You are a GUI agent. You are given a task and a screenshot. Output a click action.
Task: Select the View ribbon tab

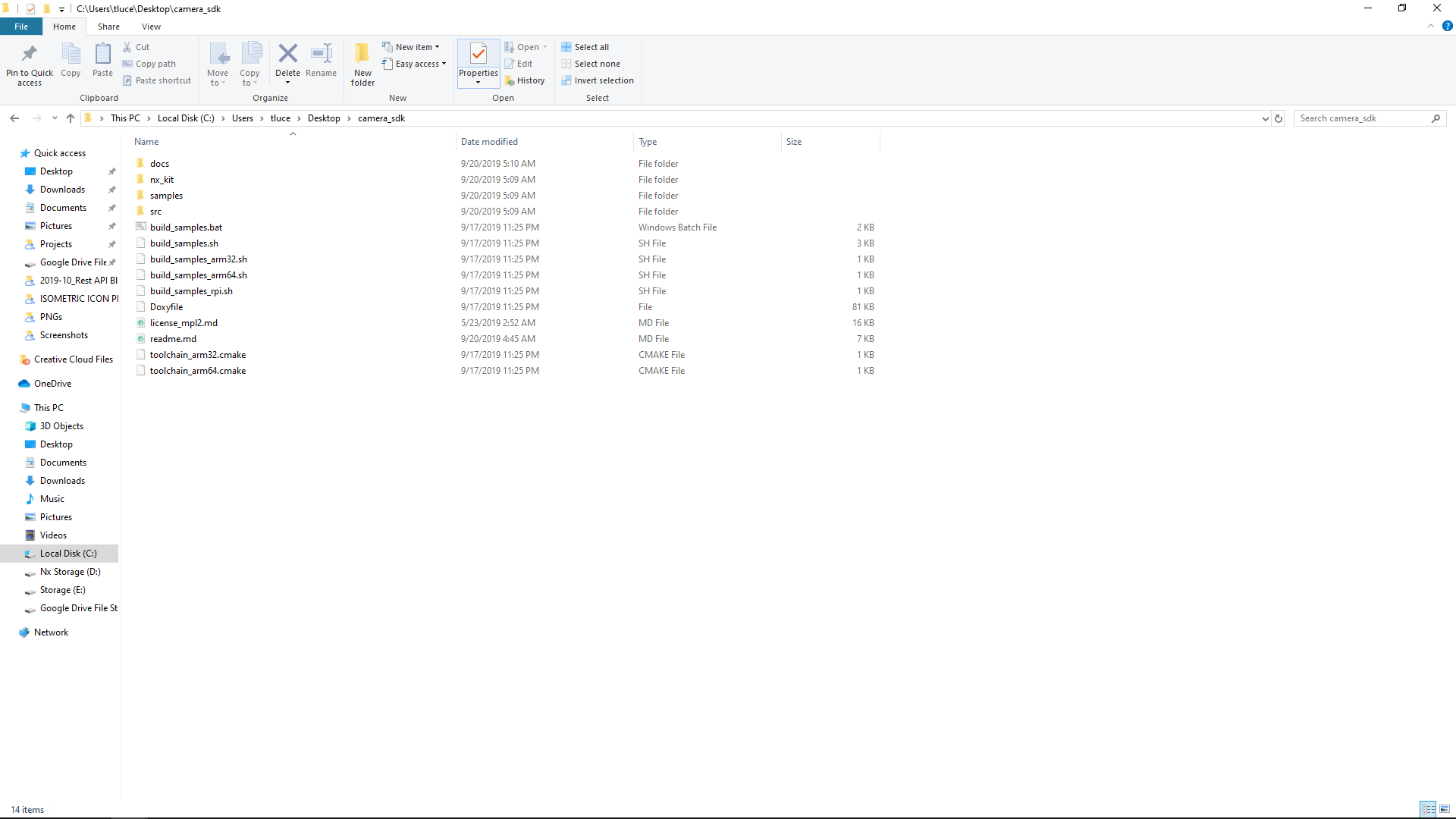coord(151,26)
